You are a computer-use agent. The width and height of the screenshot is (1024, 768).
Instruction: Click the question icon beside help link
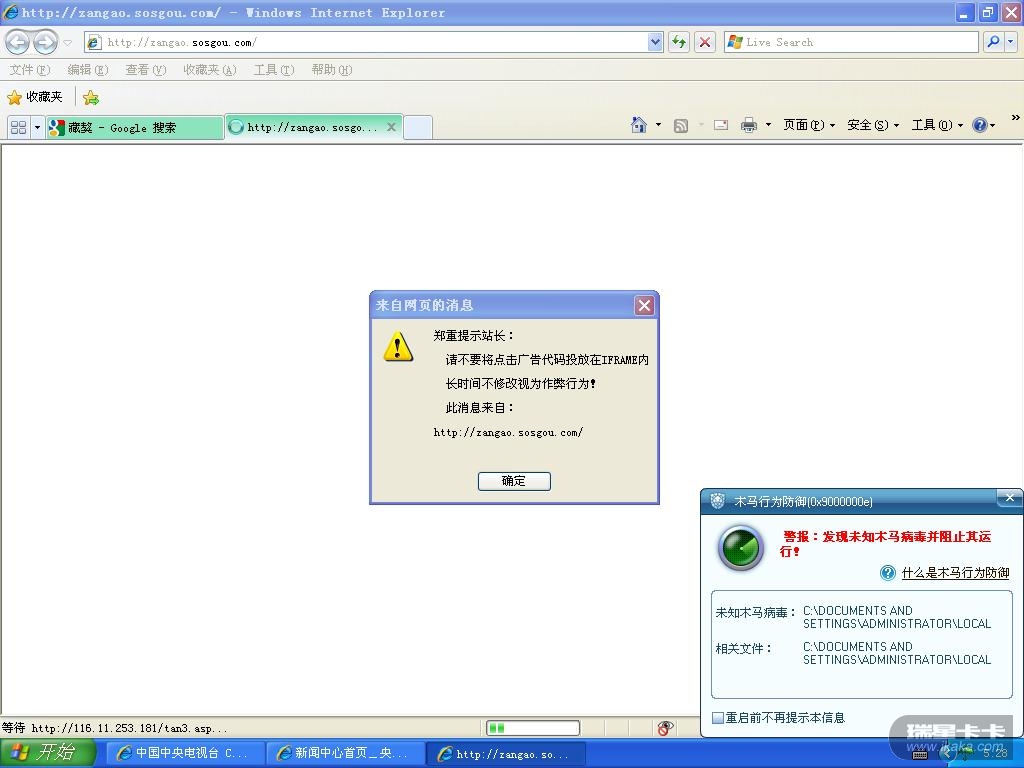888,573
